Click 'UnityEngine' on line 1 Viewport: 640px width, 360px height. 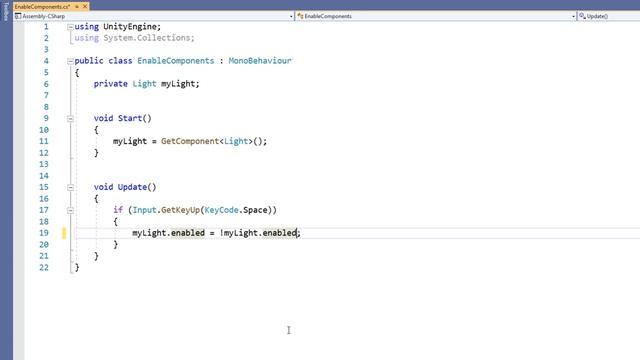pyautogui.click(x=129, y=27)
